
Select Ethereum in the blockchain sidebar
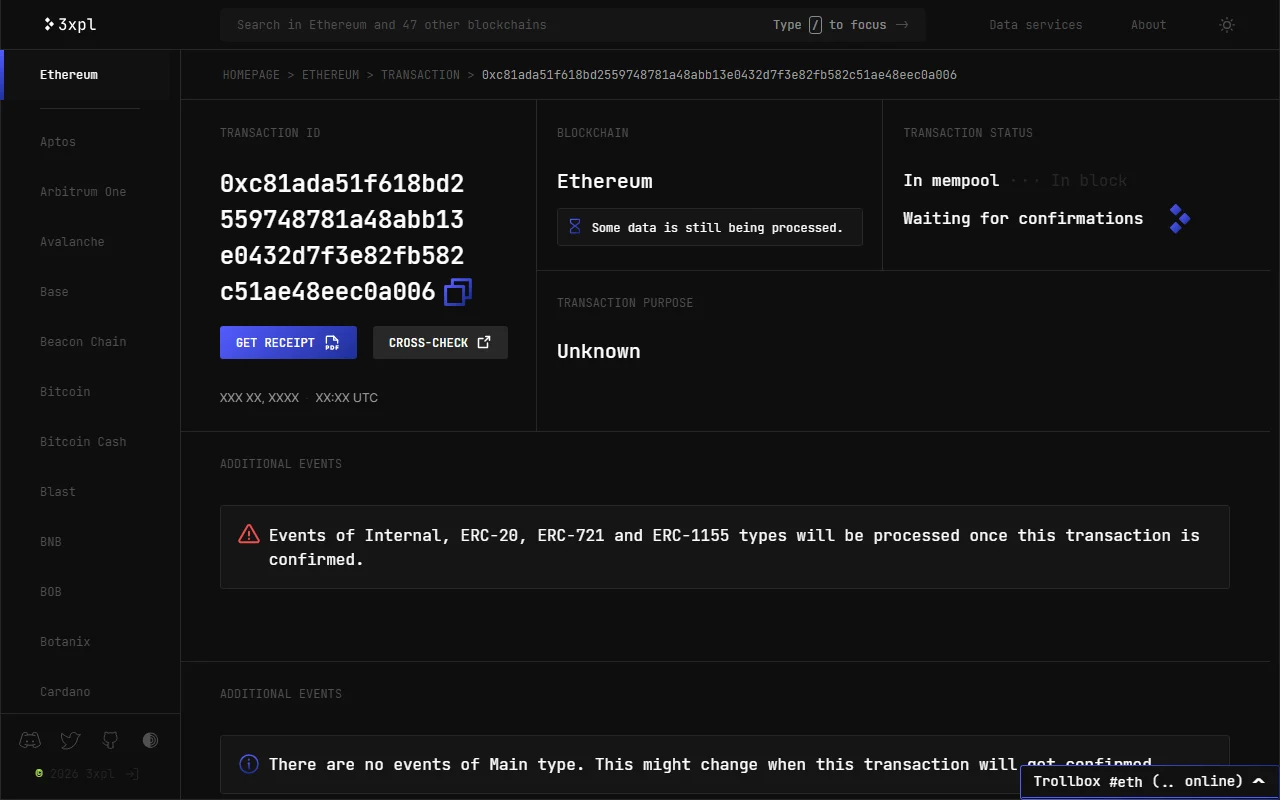[x=69, y=75]
